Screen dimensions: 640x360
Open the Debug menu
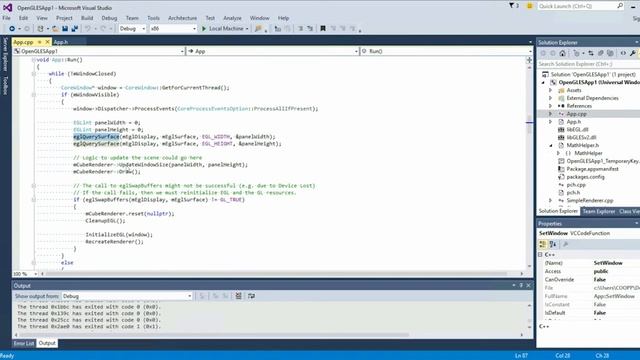109,18
